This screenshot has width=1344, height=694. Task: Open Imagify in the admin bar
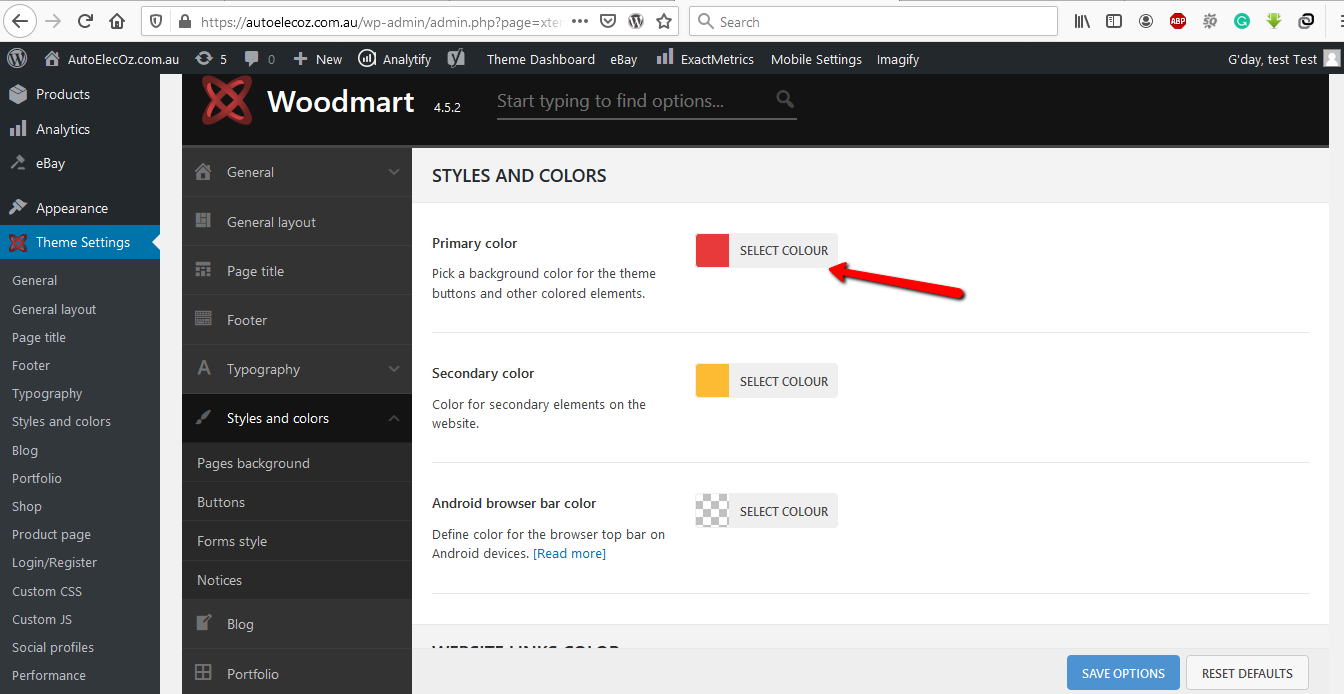pyautogui.click(x=898, y=59)
